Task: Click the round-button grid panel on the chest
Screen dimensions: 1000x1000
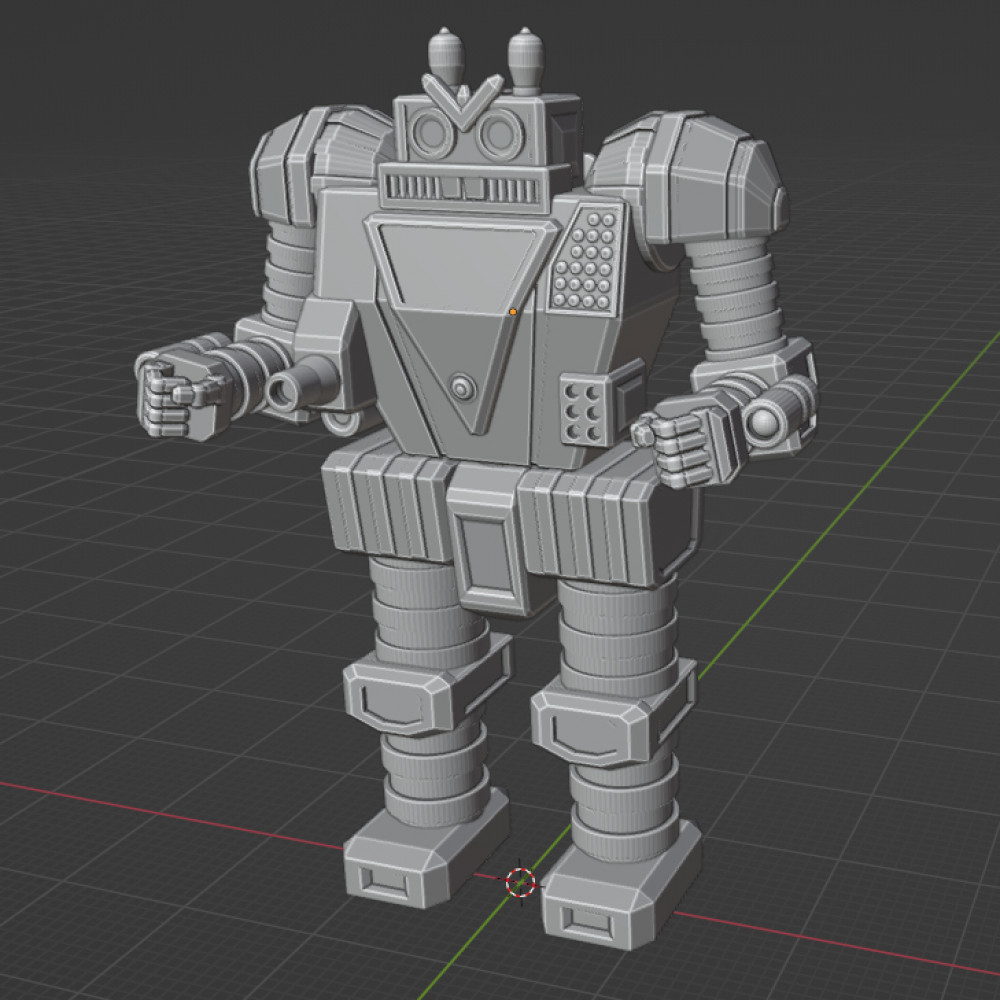Action: coord(588,260)
